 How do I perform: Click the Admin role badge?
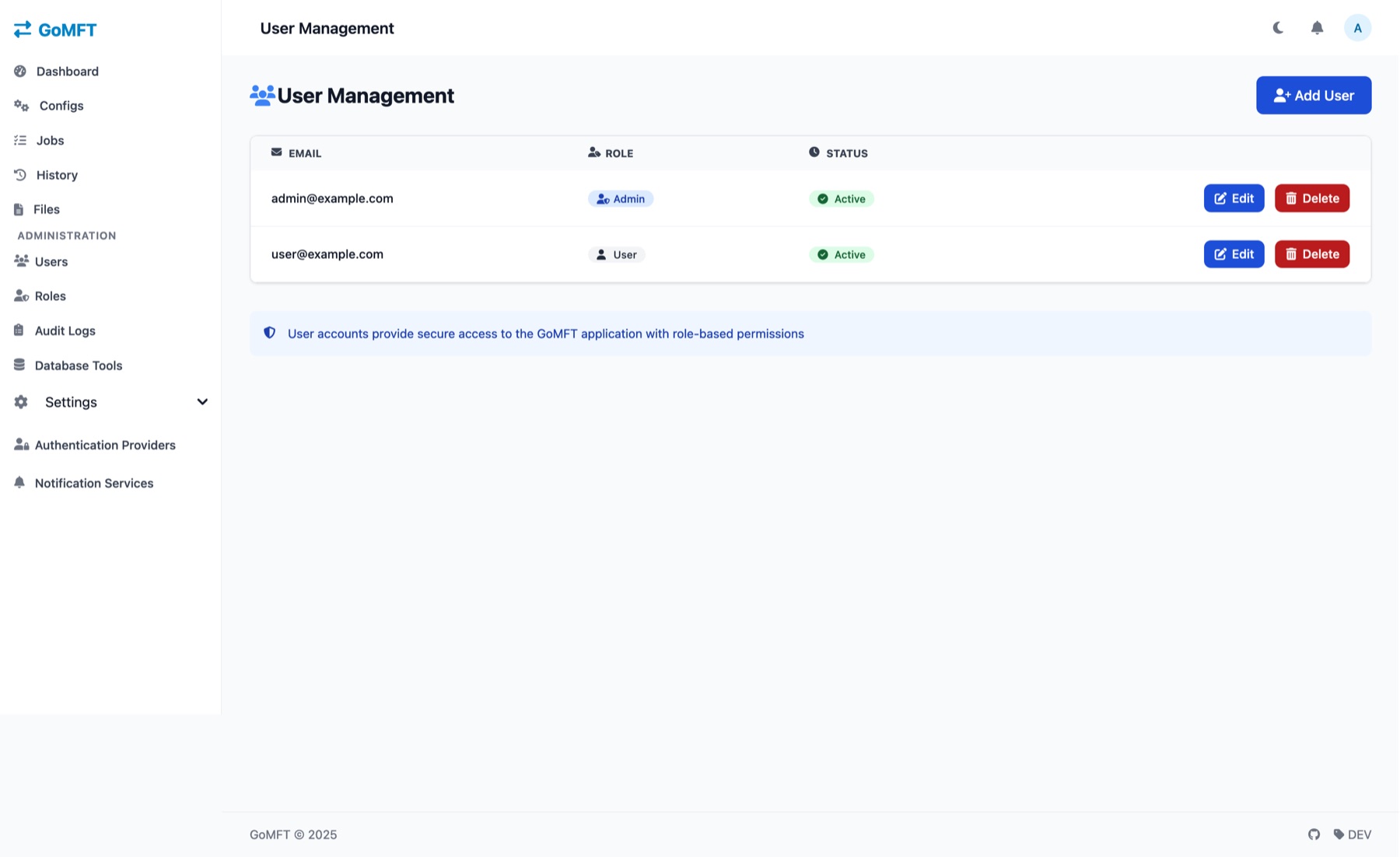[621, 199]
